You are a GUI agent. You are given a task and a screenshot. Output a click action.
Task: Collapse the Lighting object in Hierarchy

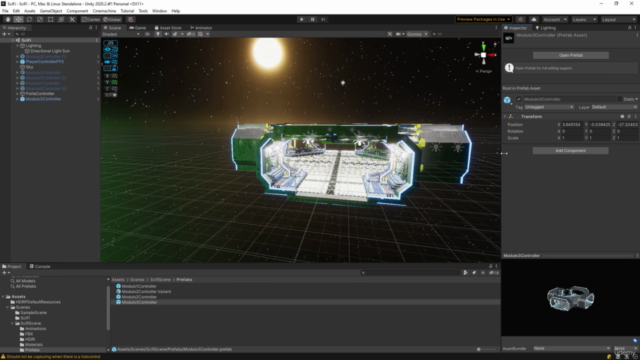point(18,46)
